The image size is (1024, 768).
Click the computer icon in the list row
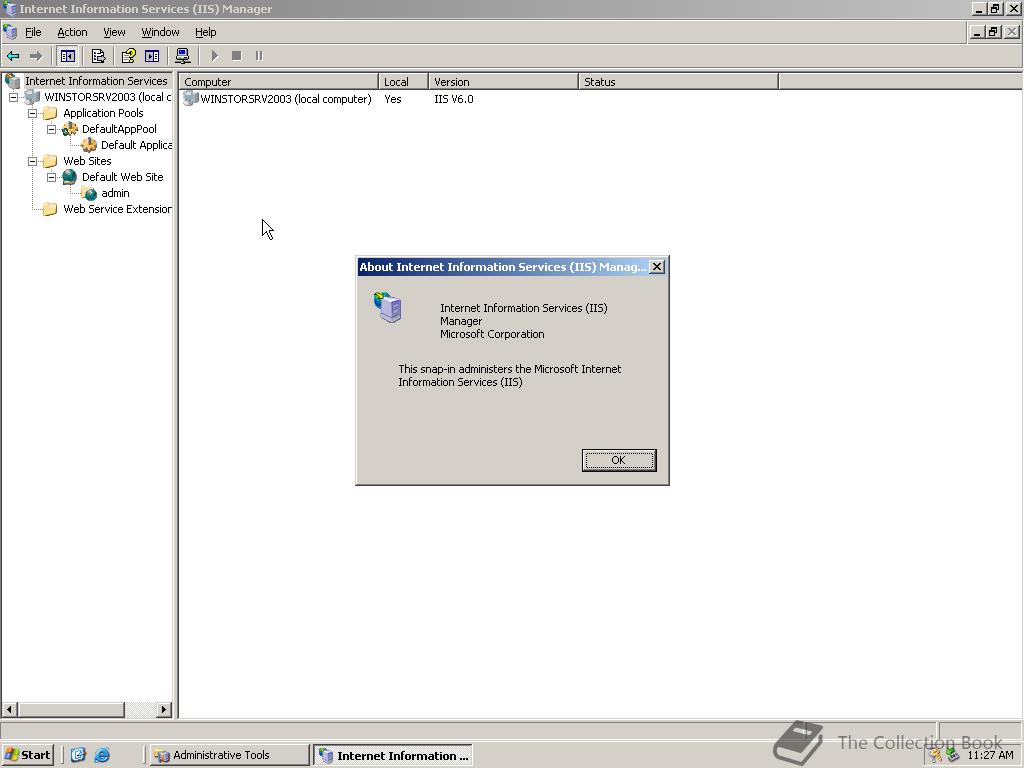pos(191,99)
